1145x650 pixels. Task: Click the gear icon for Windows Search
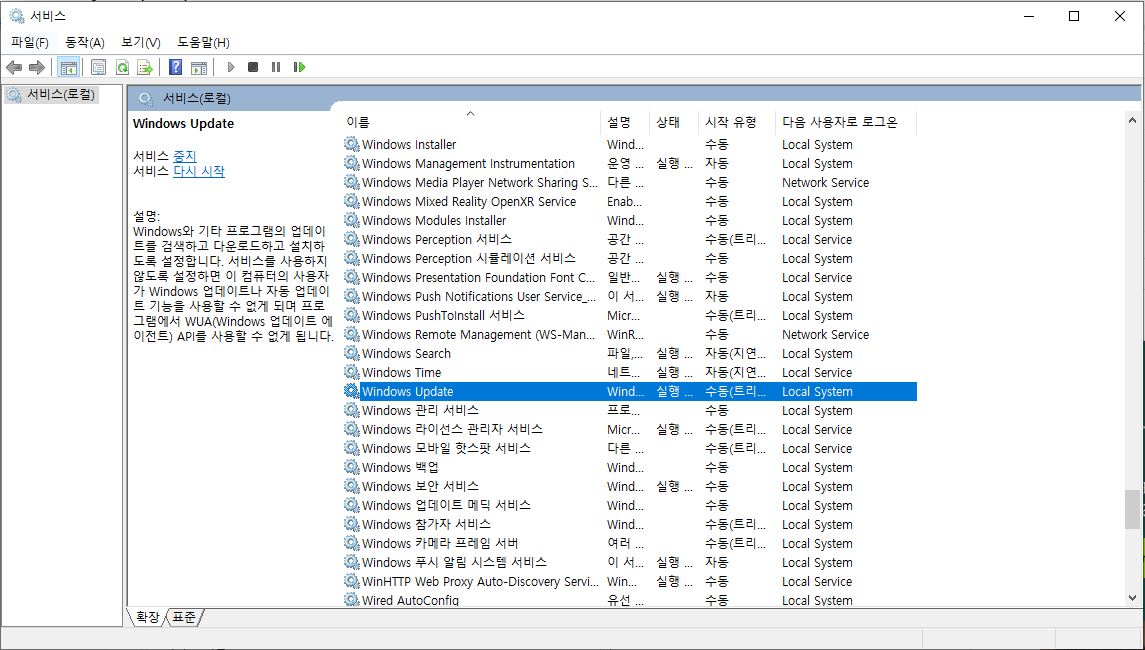[x=352, y=353]
